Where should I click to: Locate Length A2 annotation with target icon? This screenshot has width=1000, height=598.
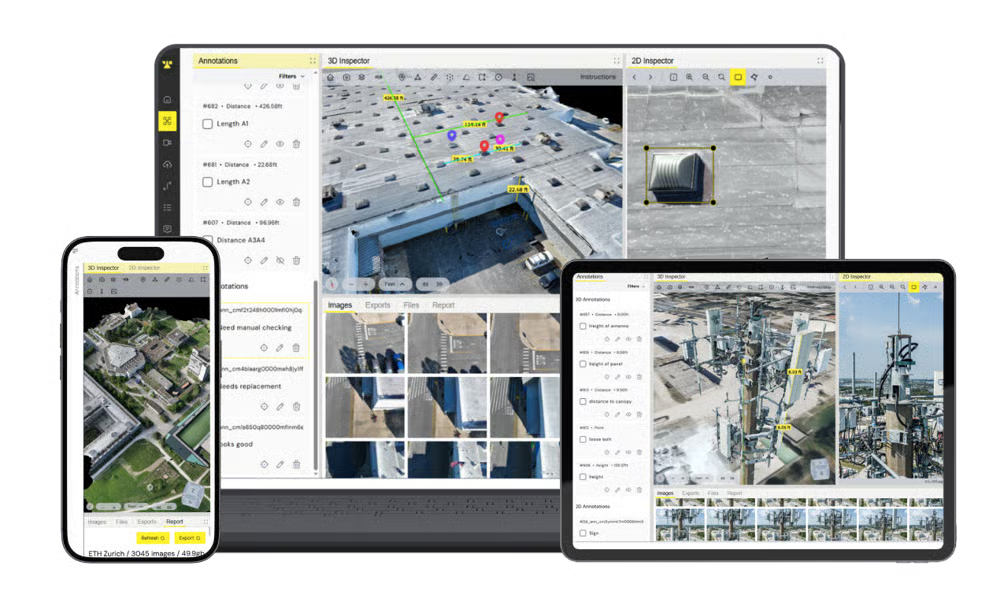click(x=248, y=202)
